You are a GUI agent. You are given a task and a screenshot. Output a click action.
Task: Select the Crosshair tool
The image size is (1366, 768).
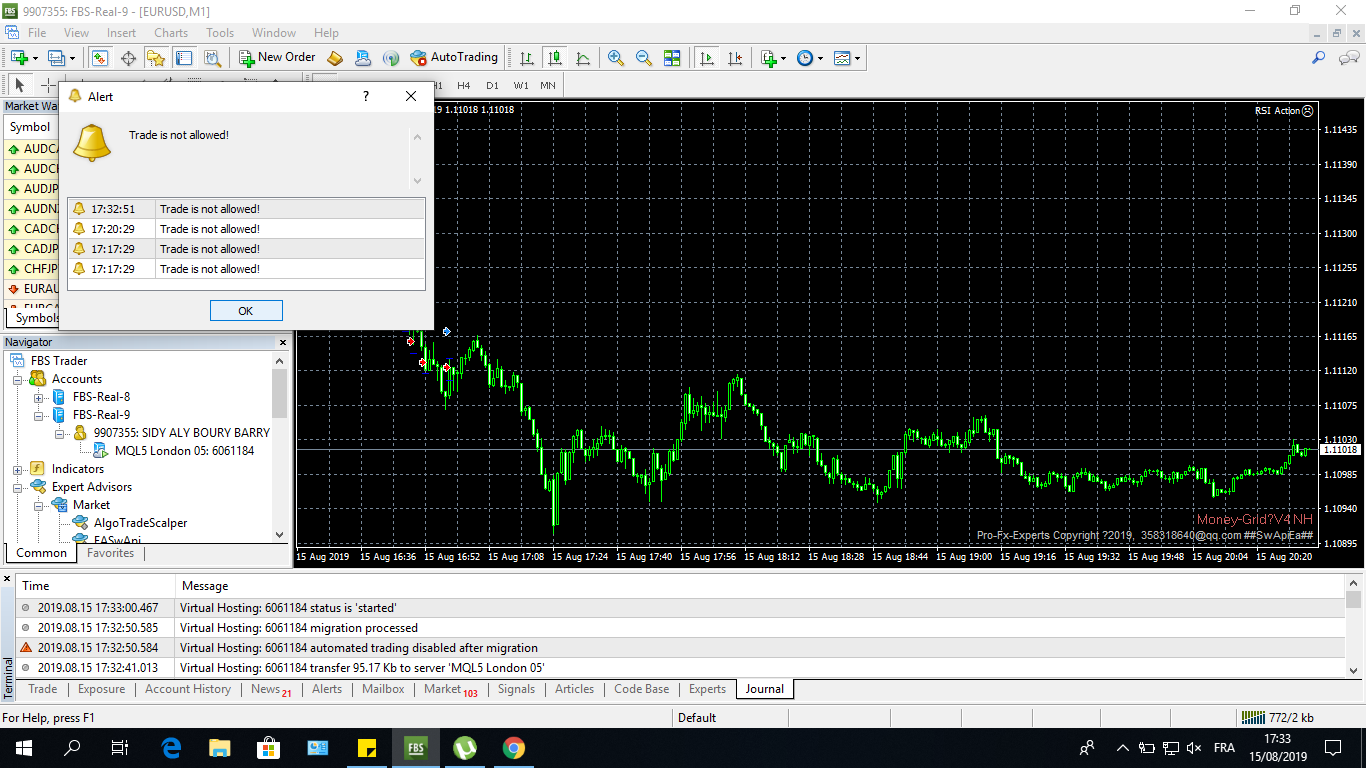(47, 86)
